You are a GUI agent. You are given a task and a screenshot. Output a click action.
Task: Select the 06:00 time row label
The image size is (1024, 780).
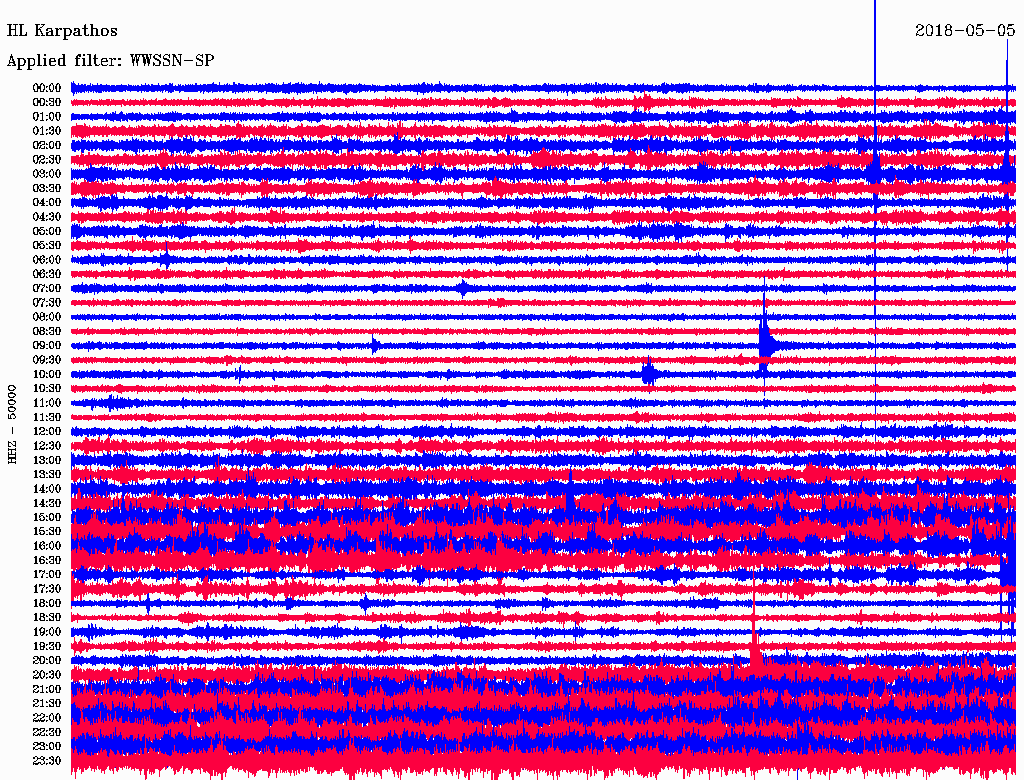click(47, 259)
